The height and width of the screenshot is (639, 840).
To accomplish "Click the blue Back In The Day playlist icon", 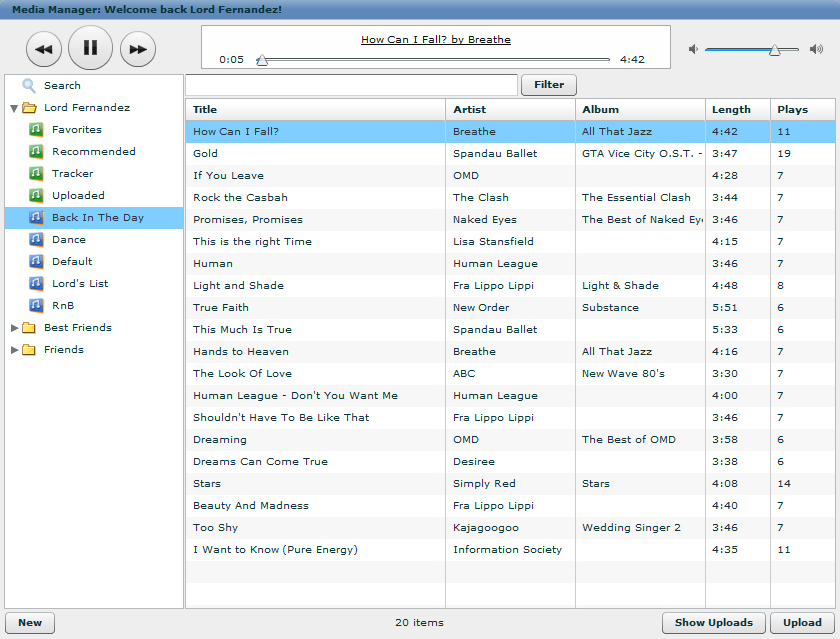I will pos(36,217).
